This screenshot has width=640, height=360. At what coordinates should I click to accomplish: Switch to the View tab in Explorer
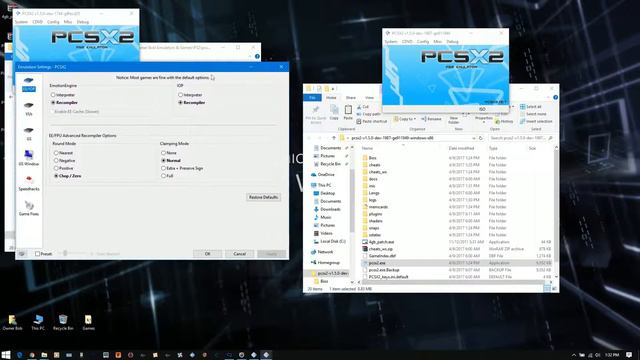tap(369, 98)
